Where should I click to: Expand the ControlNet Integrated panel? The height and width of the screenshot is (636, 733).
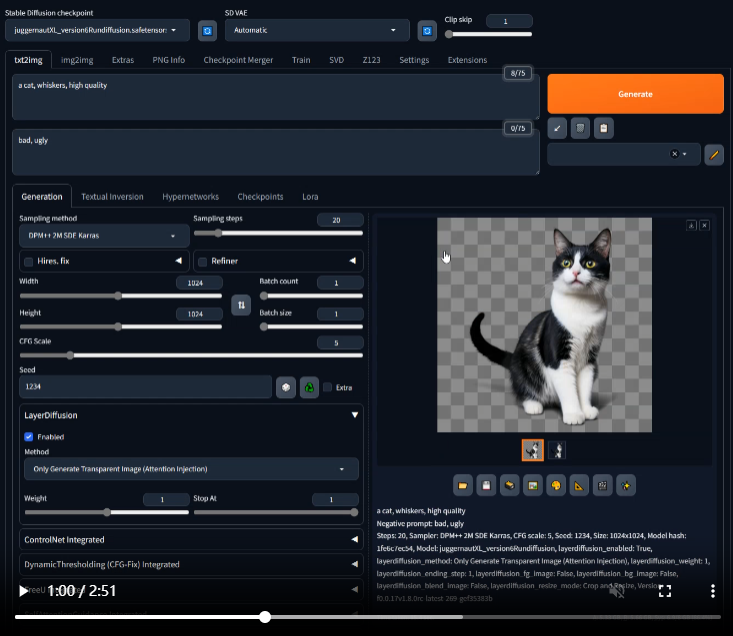[191, 539]
